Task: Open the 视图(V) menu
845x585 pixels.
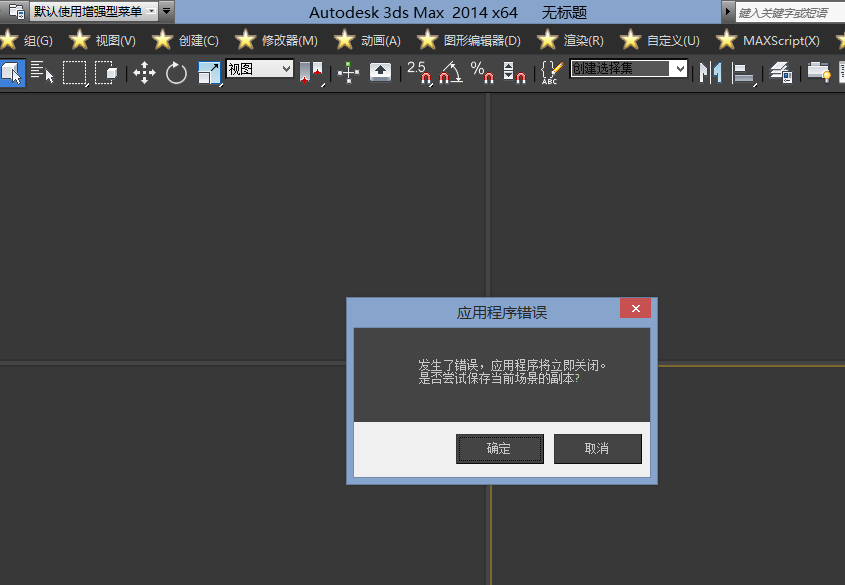Action: [x=115, y=41]
